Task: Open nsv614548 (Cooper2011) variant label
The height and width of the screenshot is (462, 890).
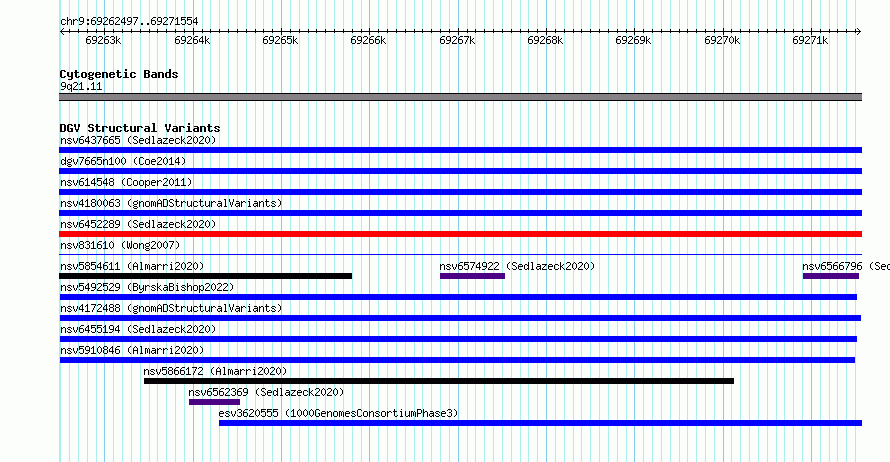Action: coord(126,182)
